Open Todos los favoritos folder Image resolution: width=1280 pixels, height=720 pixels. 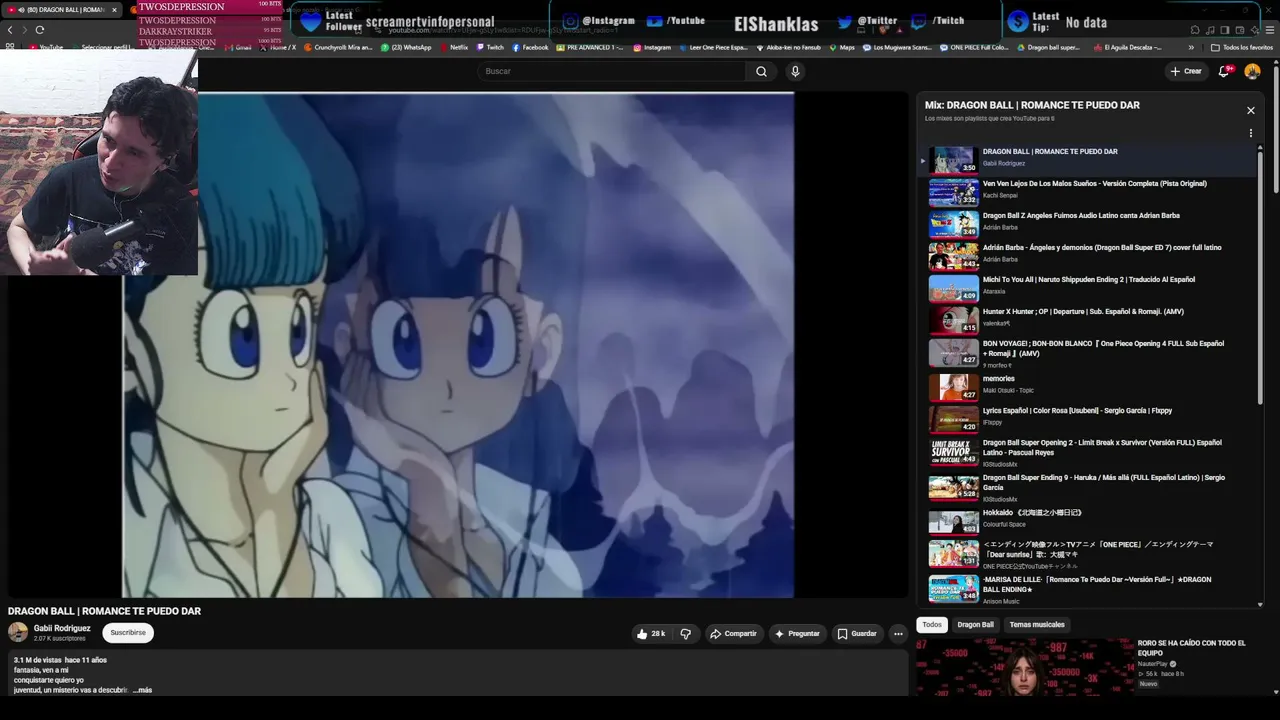tap(1242, 47)
